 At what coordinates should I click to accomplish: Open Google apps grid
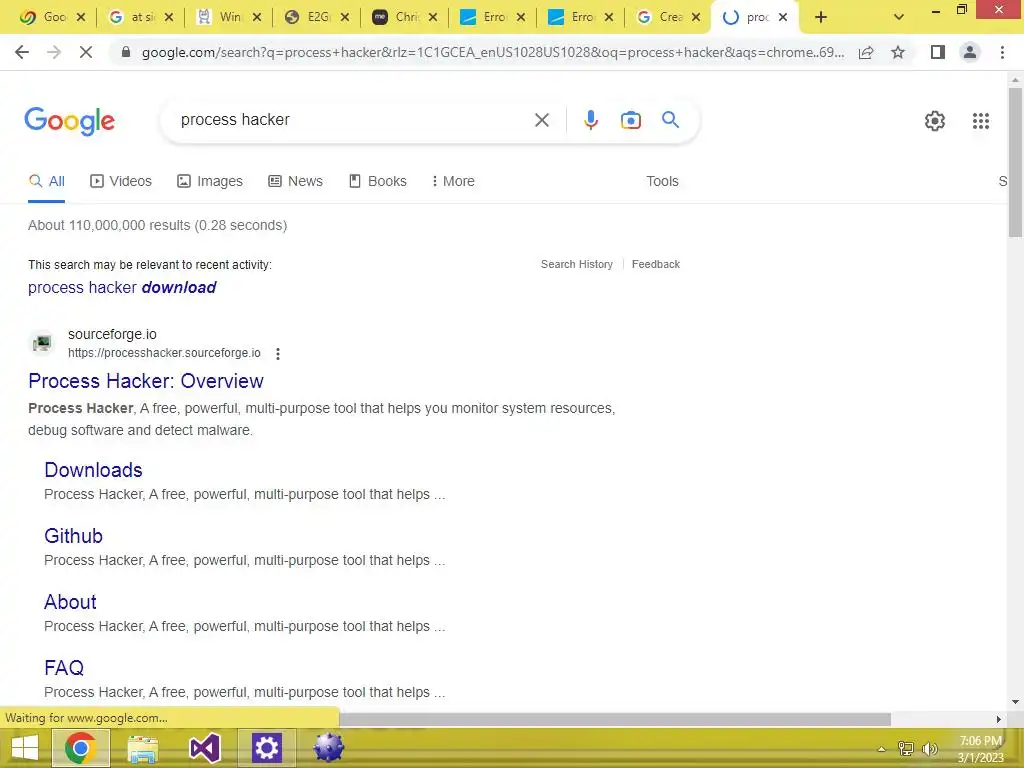pos(980,121)
